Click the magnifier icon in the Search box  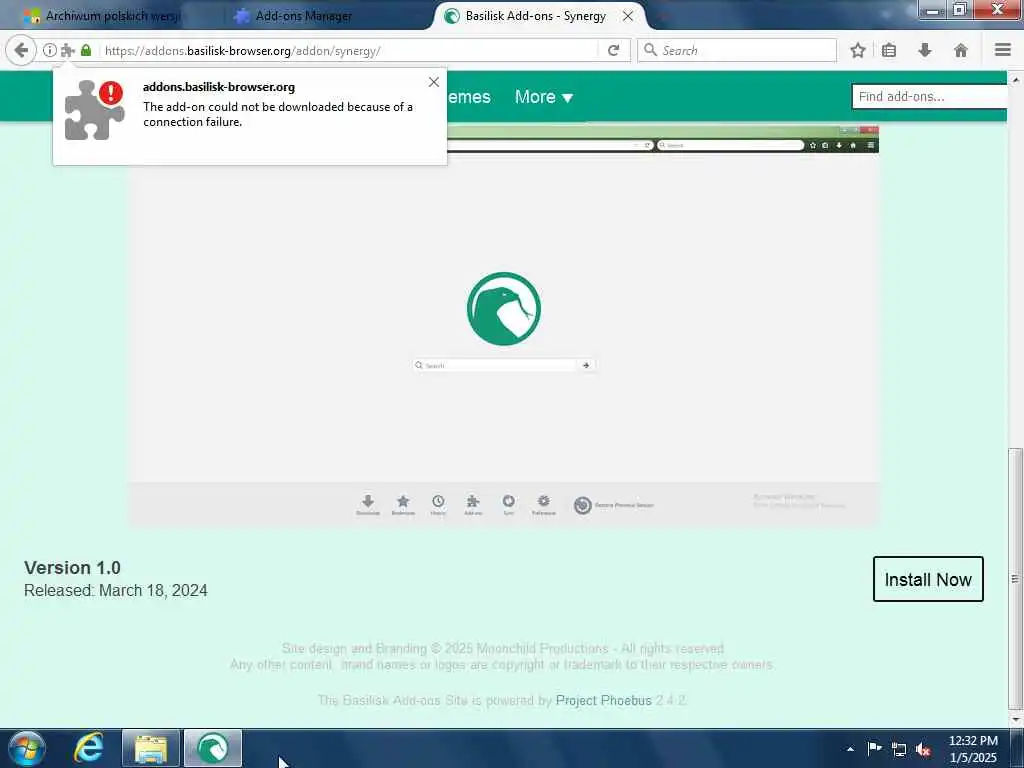pyautogui.click(x=650, y=50)
